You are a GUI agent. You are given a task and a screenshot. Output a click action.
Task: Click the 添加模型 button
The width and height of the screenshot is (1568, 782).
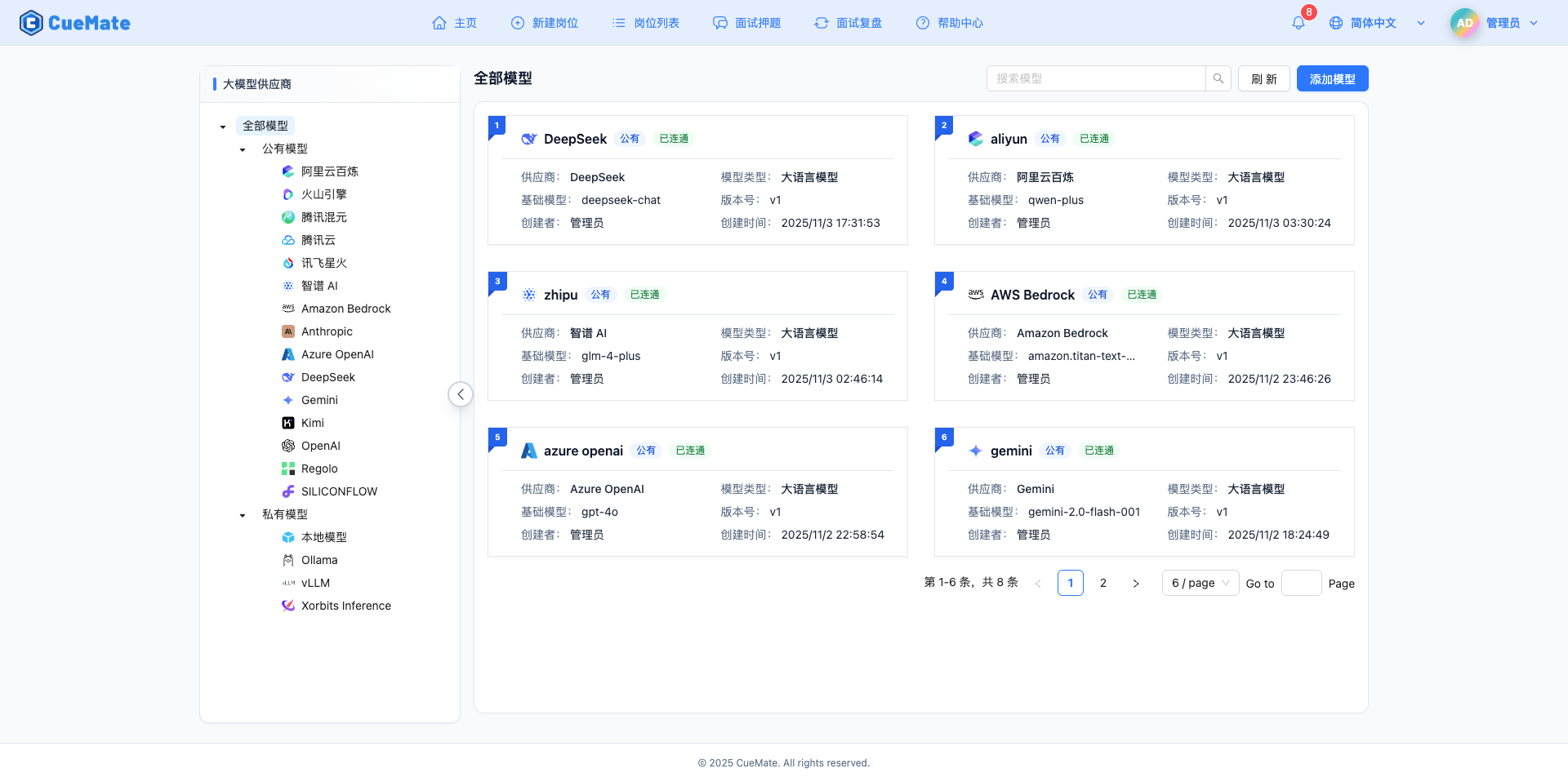pyautogui.click(x=1331, y=78)
